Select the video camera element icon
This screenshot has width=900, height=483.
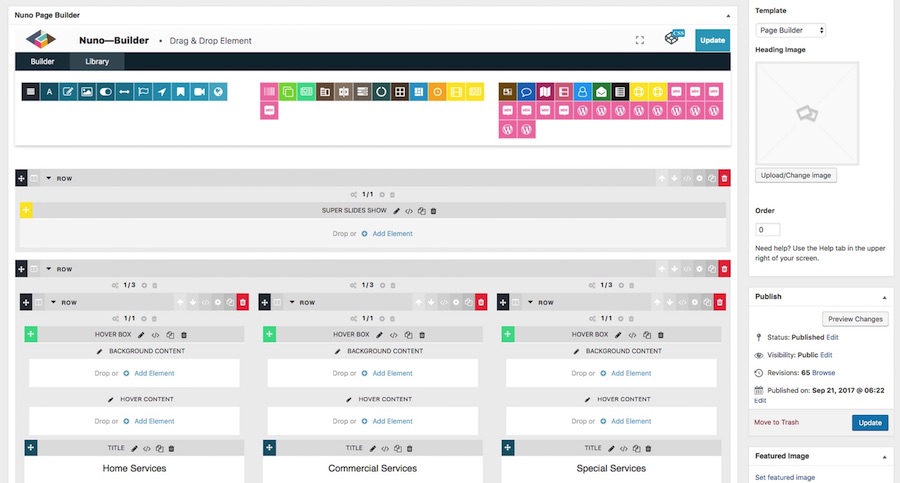tap(199, 92)
